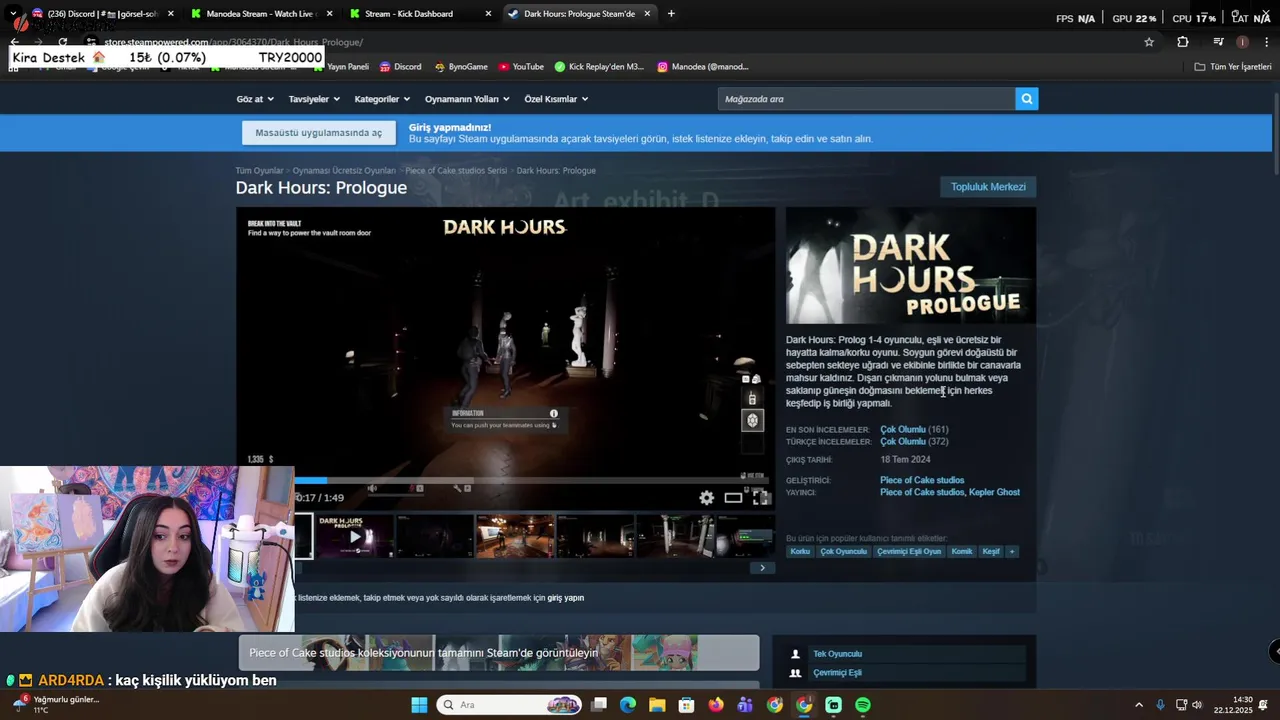Screen dimensions: 1280x720
Task: Open the video player settings gear
Action: click(x=707, y=498)
